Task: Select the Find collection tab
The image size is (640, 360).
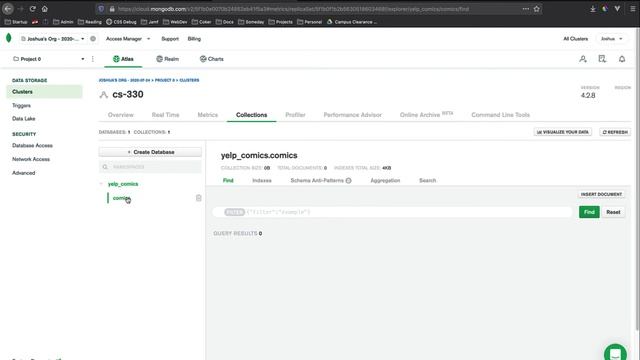Action: 228,180
